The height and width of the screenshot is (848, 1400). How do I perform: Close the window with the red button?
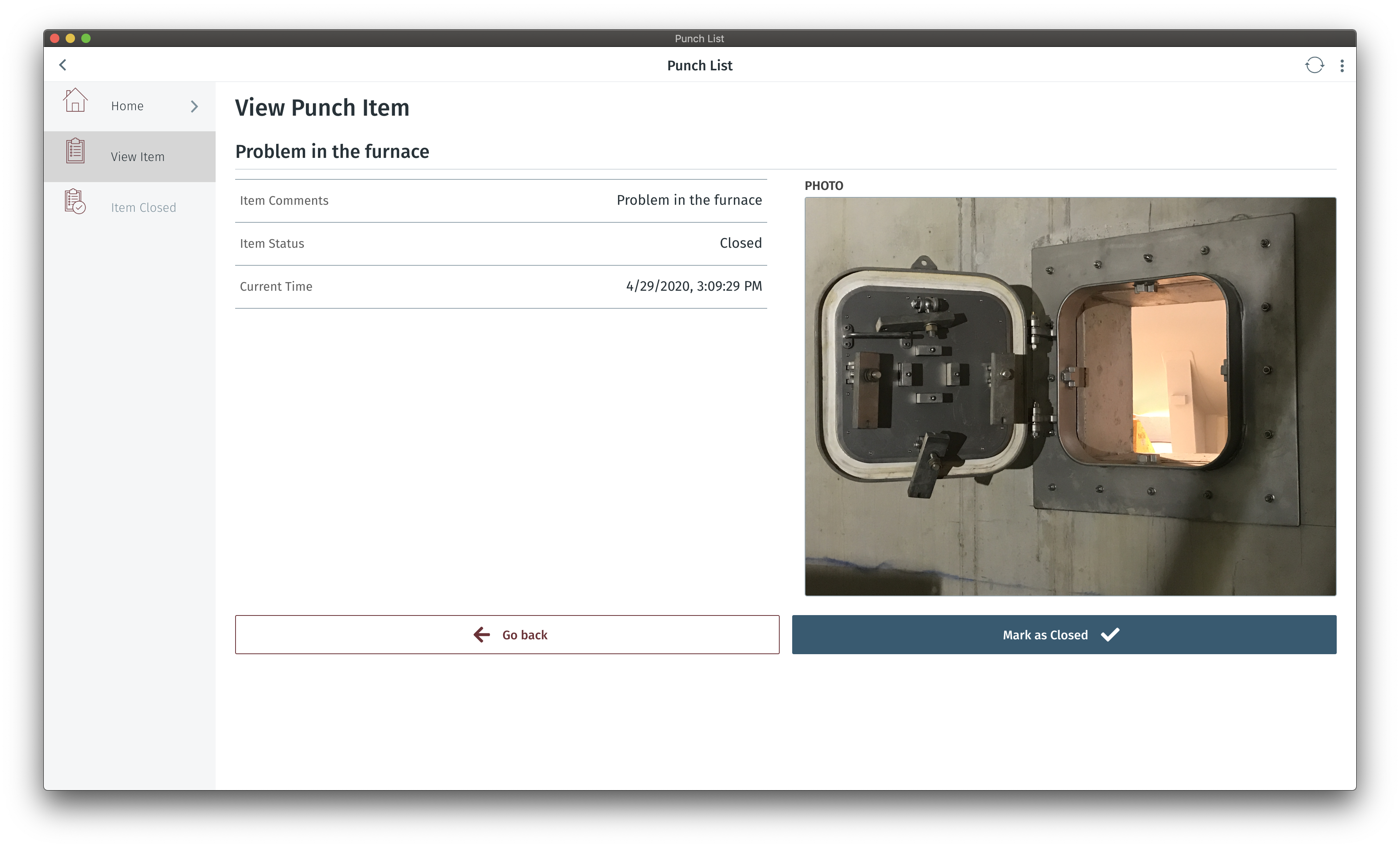55,38
